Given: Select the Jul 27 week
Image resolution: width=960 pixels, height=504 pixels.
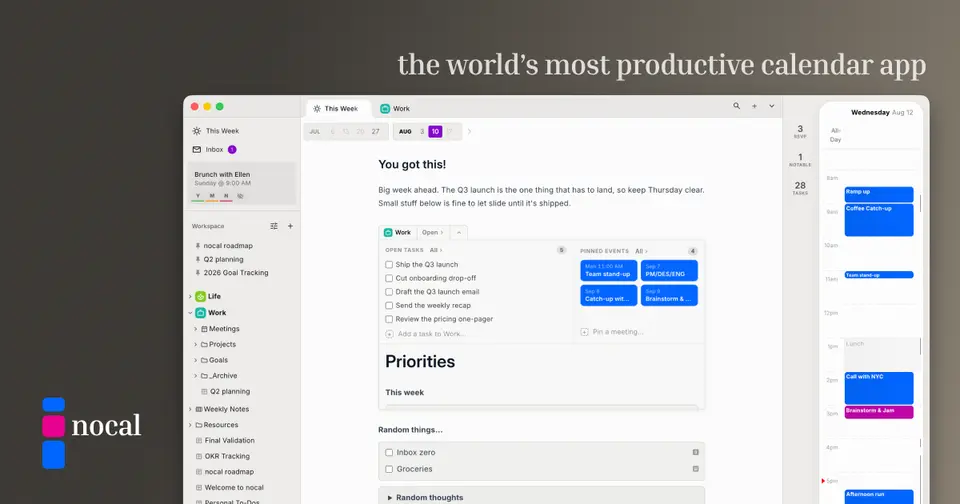Looking at the screenshot, I should pos(375,132).
